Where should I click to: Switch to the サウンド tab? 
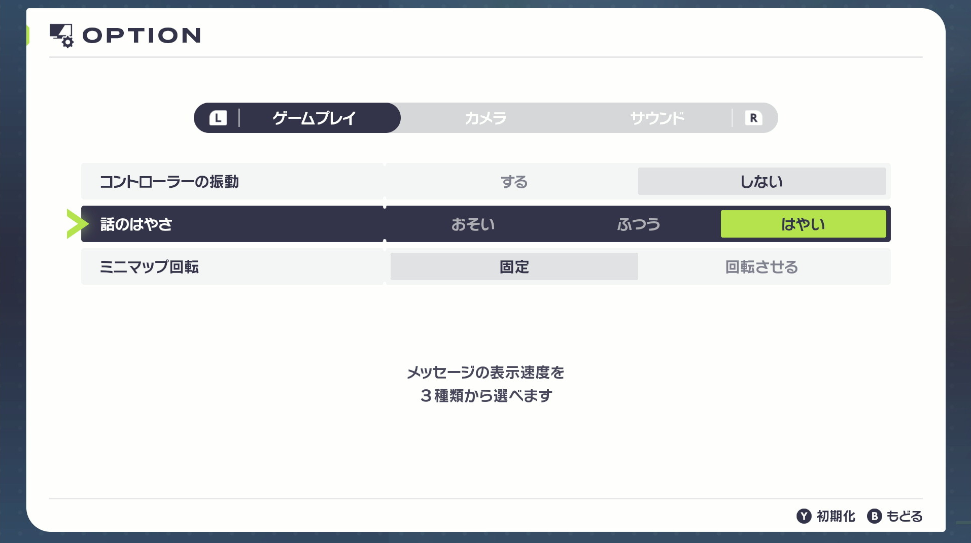pyautogui.click(x=657, y=118)
